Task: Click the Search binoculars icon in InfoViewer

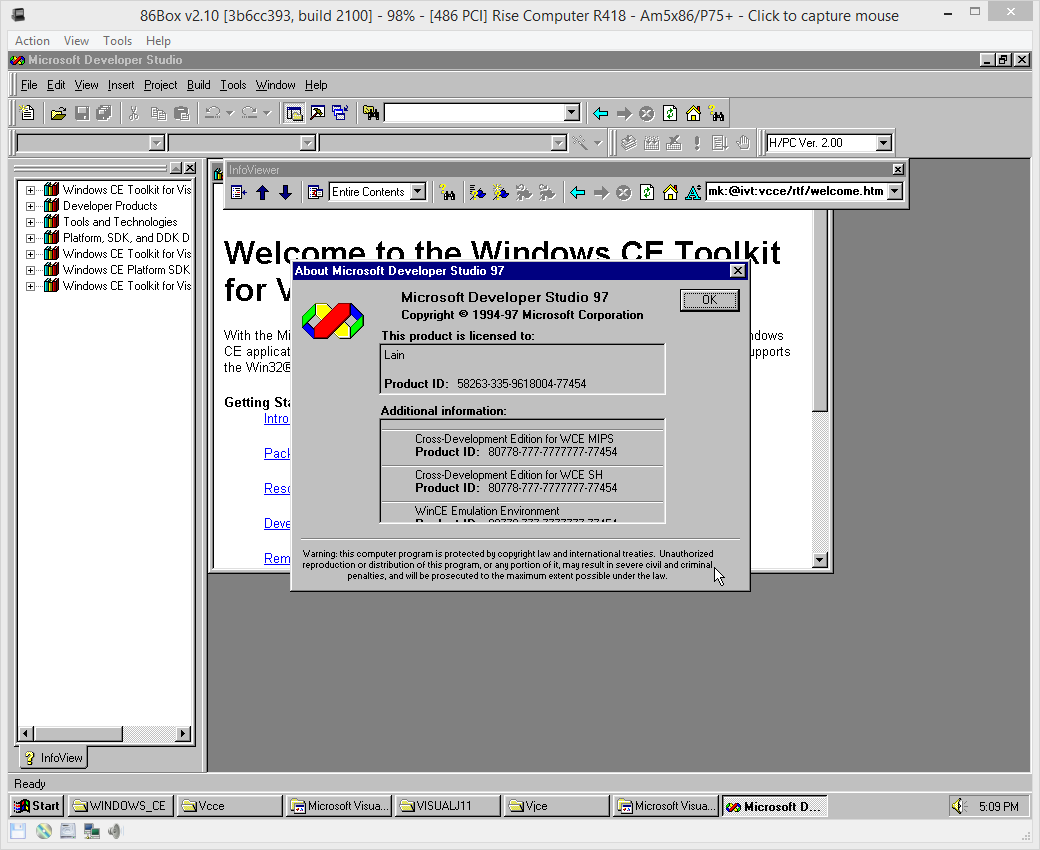Action: pyautogui.click(x=446, y=192)
